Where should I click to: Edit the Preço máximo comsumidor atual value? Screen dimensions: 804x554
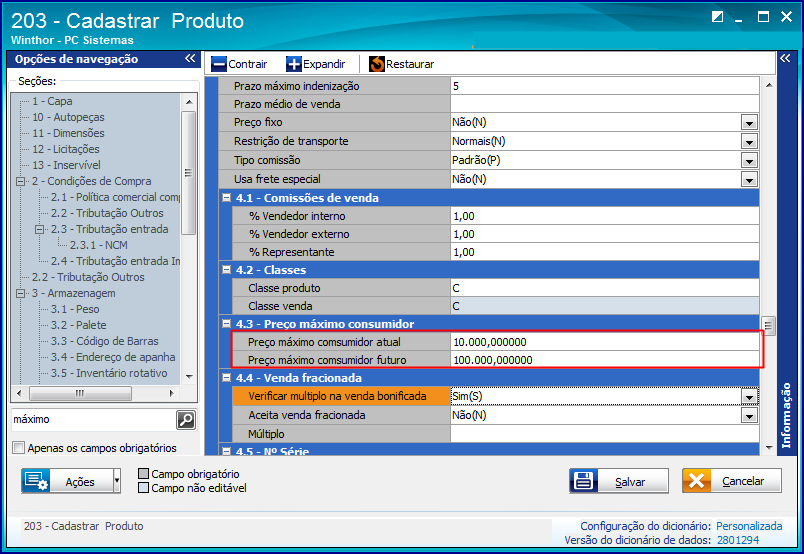605,342
